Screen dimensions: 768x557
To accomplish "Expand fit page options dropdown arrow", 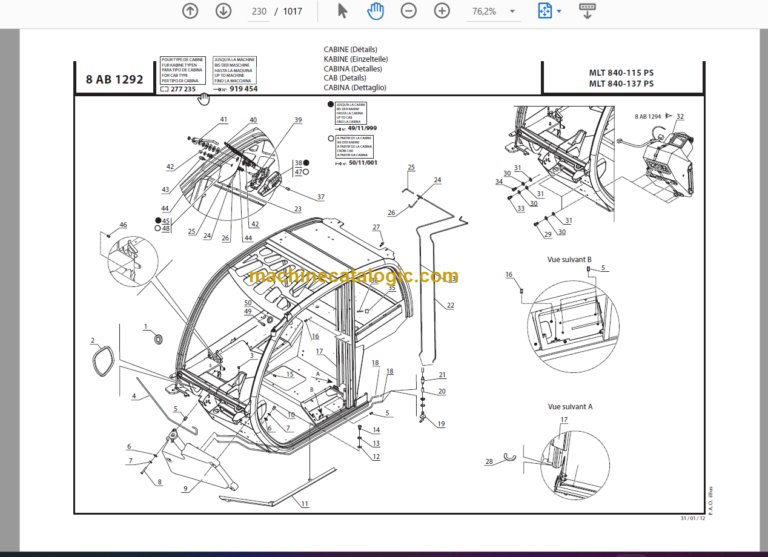I will coord(559,11).
